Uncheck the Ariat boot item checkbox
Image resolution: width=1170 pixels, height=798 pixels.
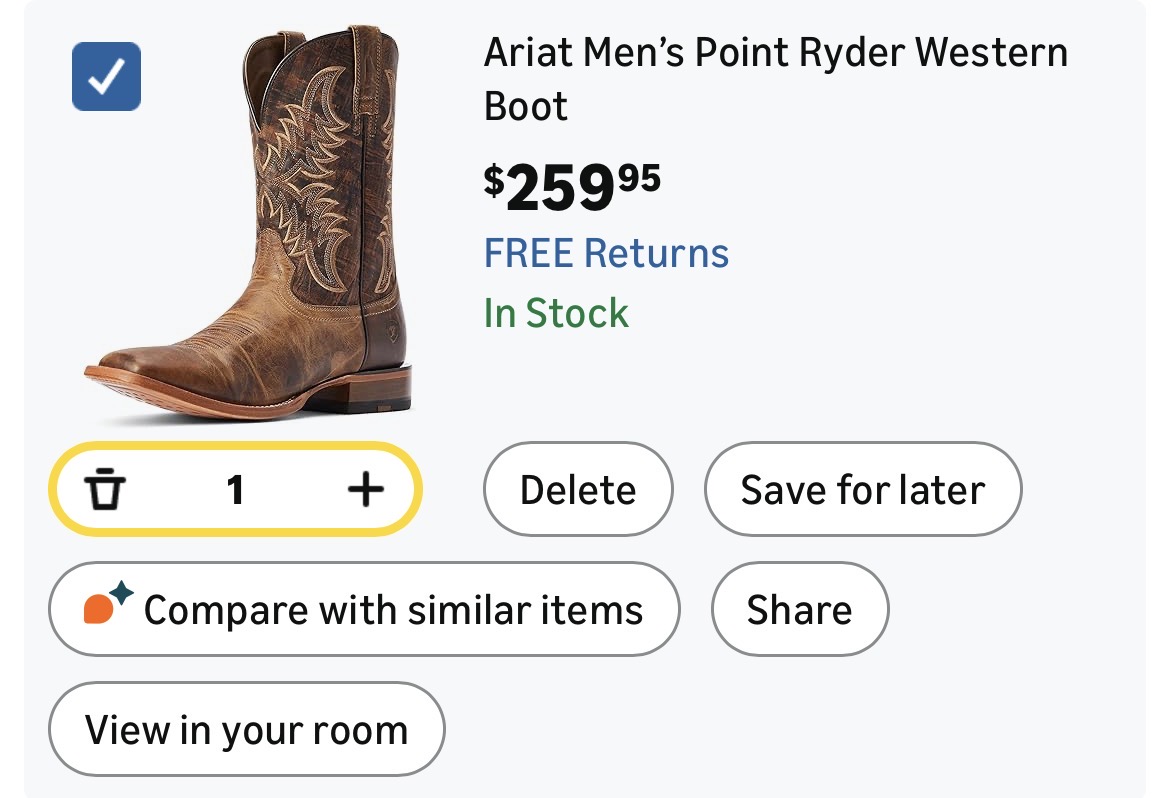point(106,76)
